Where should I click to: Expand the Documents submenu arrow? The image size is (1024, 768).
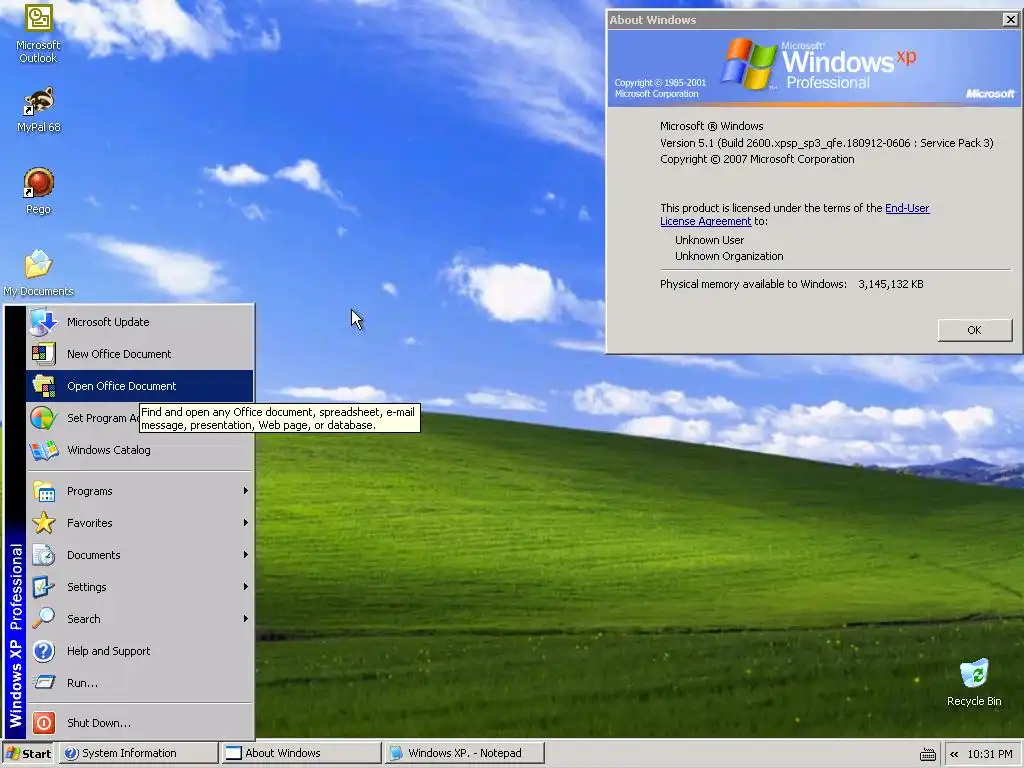pos(246,554)
